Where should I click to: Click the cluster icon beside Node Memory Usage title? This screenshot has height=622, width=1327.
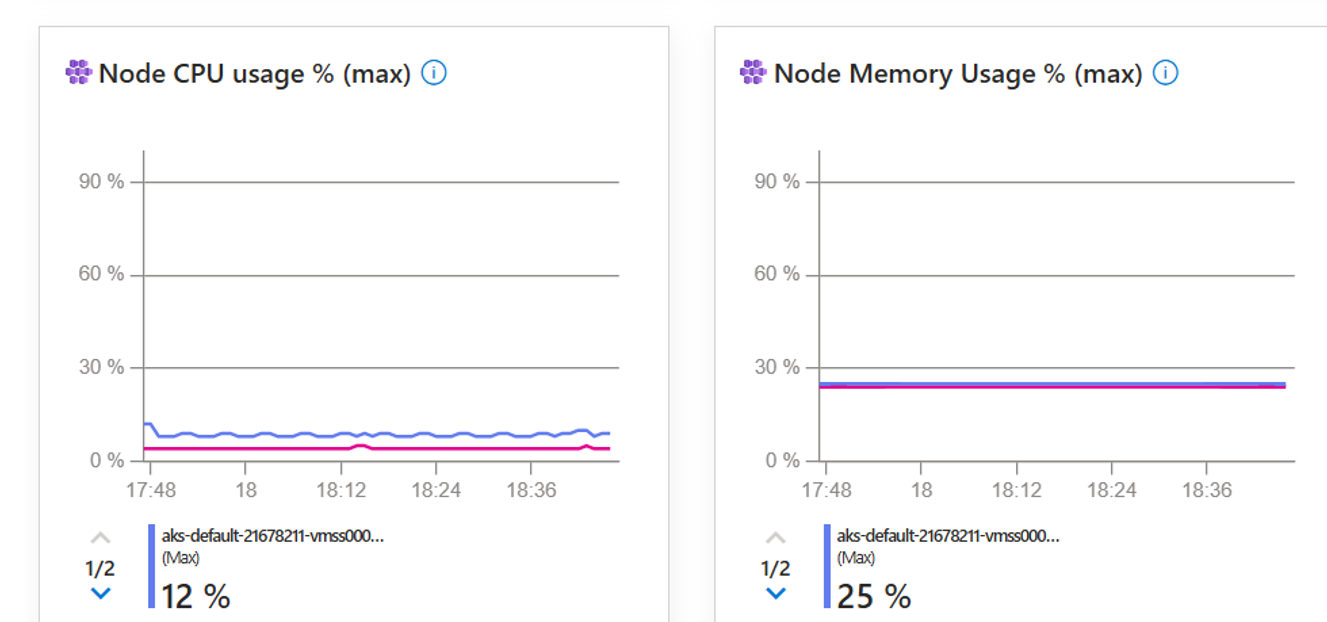coord(752,72)
